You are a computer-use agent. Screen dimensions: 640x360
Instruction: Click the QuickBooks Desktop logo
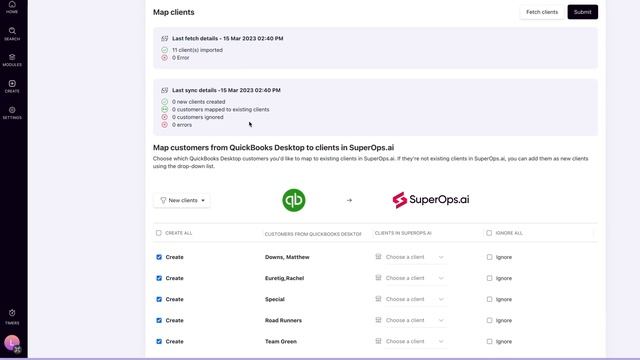tap(294, 200)
